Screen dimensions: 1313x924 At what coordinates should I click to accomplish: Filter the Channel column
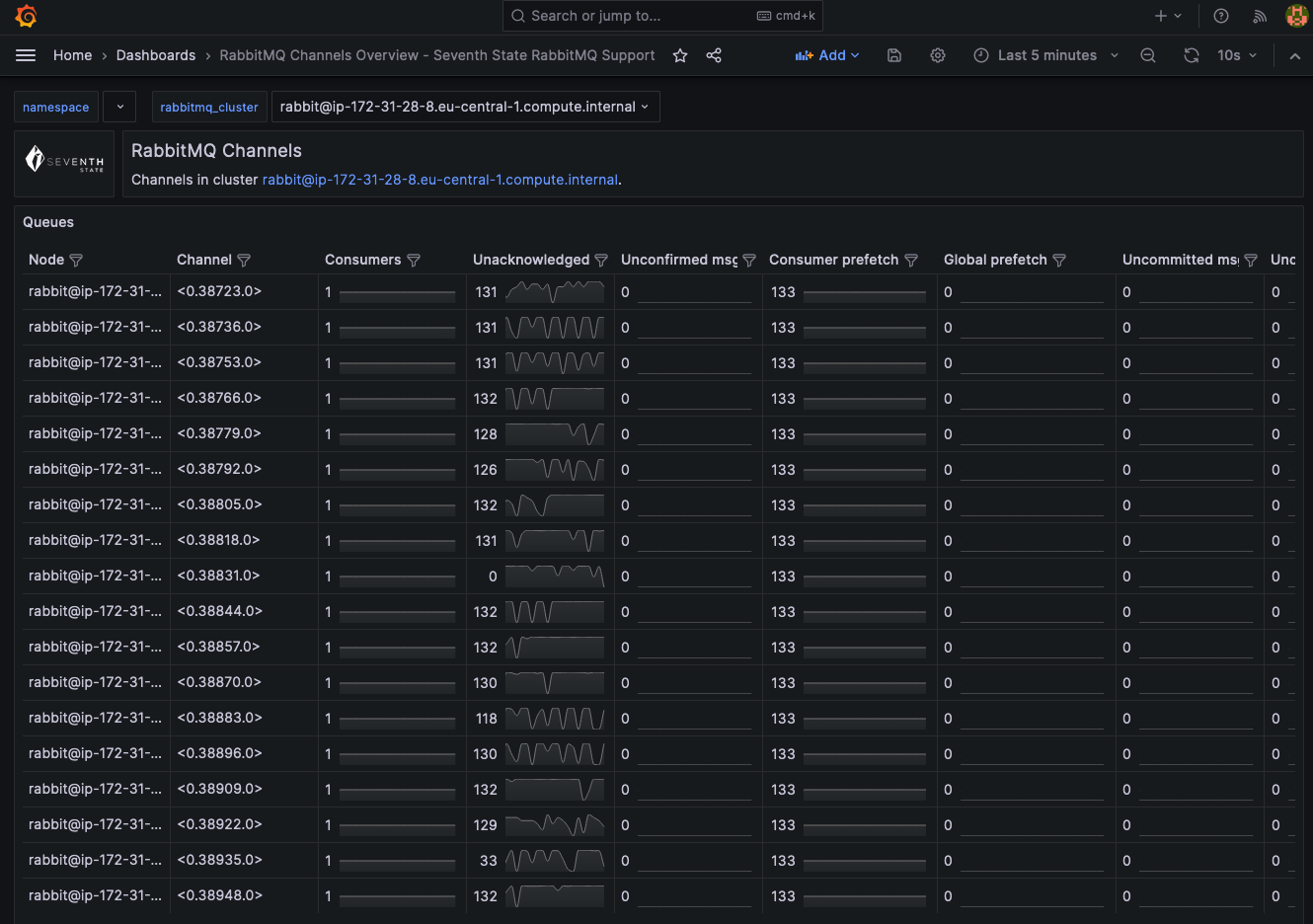click(244, 261)
